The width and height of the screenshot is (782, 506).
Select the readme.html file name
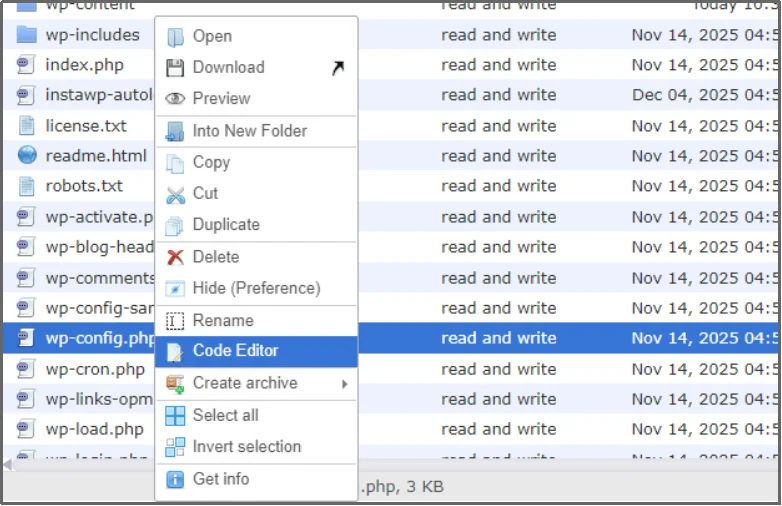click(96, 156)
